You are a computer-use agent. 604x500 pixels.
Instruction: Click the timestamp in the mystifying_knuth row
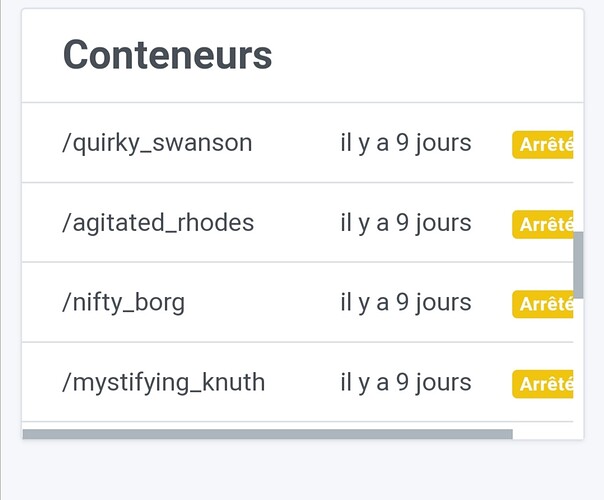pyautogui.click(x=405, y=382)
